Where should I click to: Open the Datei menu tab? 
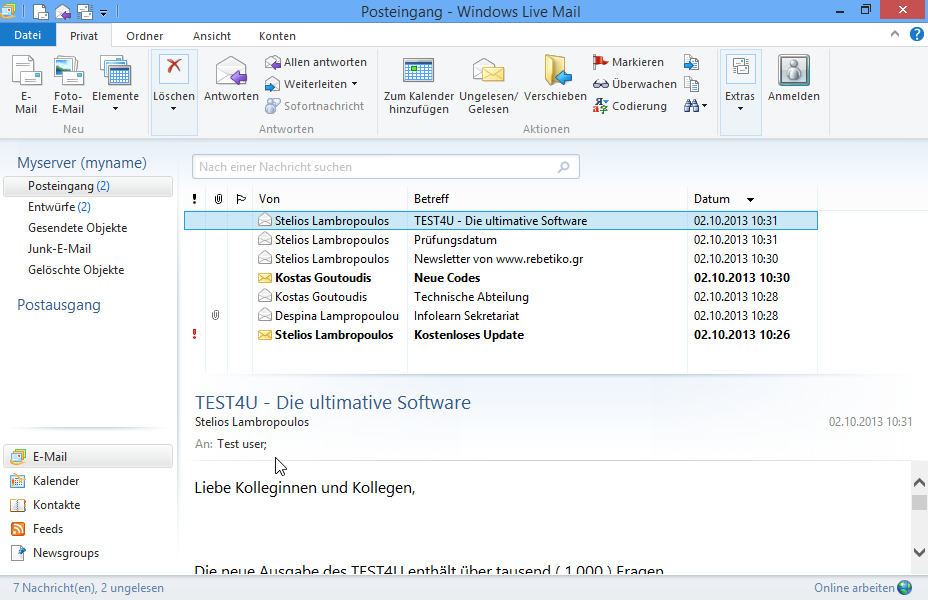(28, 35)
